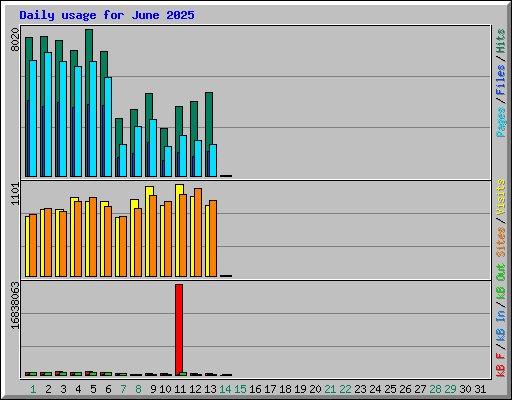Click the orange Sites bar for day 1
512x400 pixels.
coord(33,245)
